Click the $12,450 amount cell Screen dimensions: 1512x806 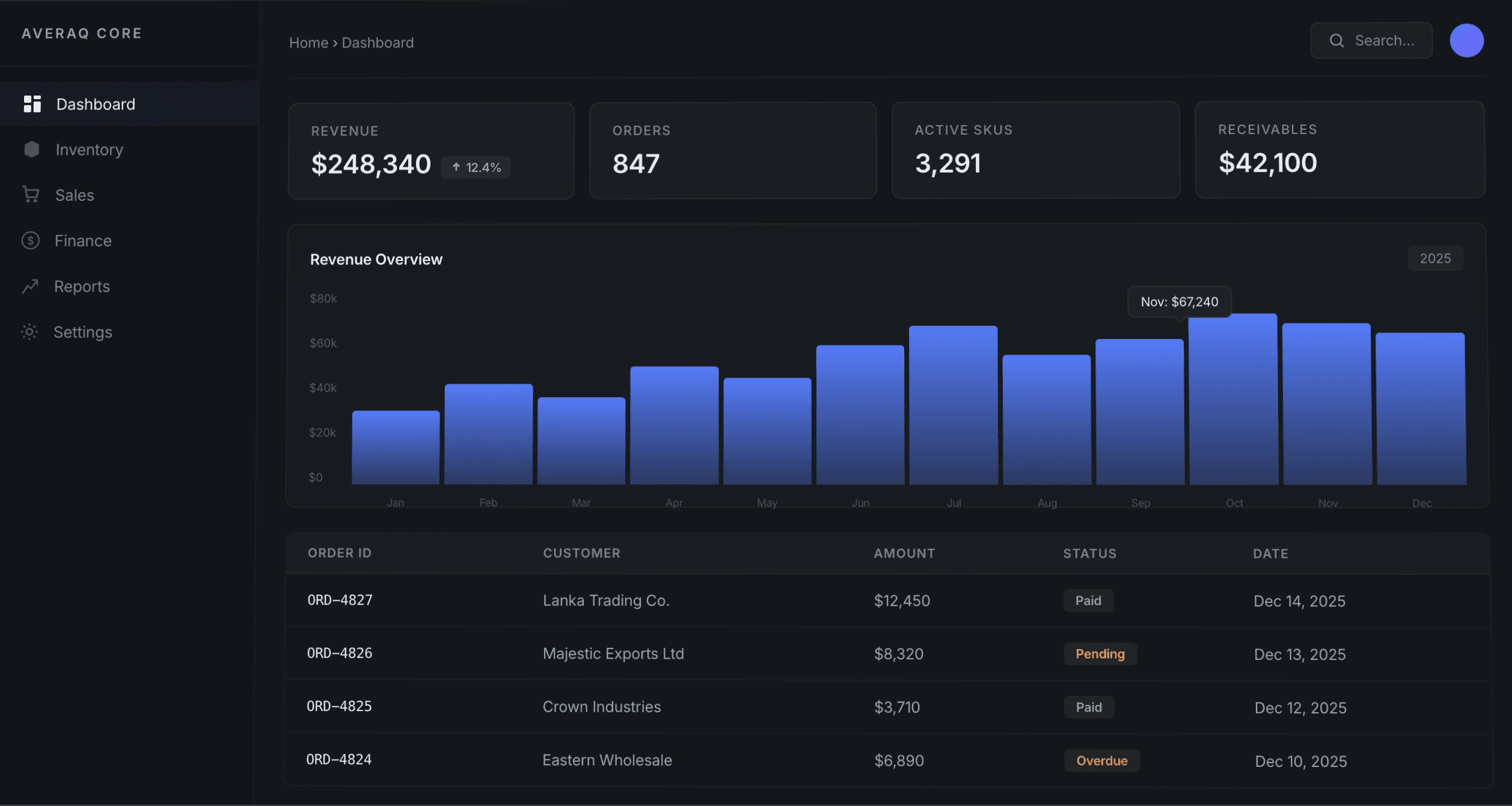tap(902, 601)
